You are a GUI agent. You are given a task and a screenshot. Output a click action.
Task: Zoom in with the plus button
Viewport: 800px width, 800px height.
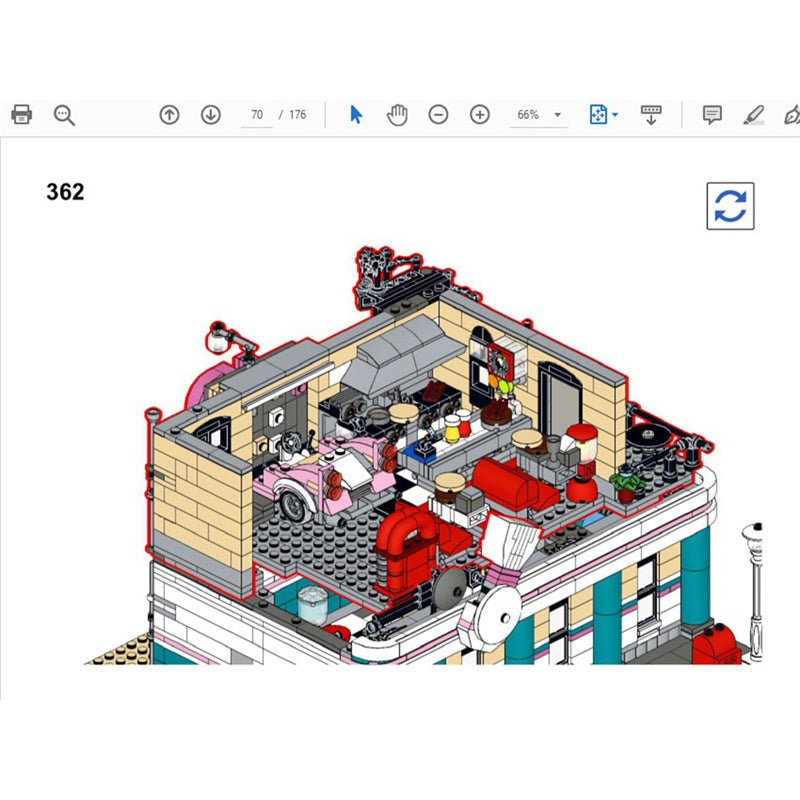480,114
